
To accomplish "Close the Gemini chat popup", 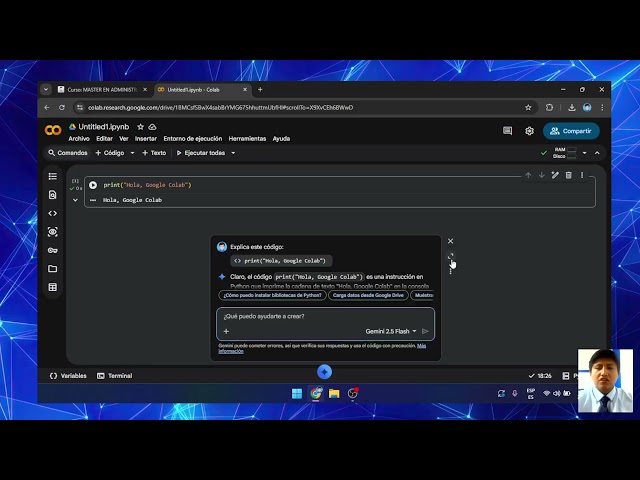I will [x=451, y=241].
